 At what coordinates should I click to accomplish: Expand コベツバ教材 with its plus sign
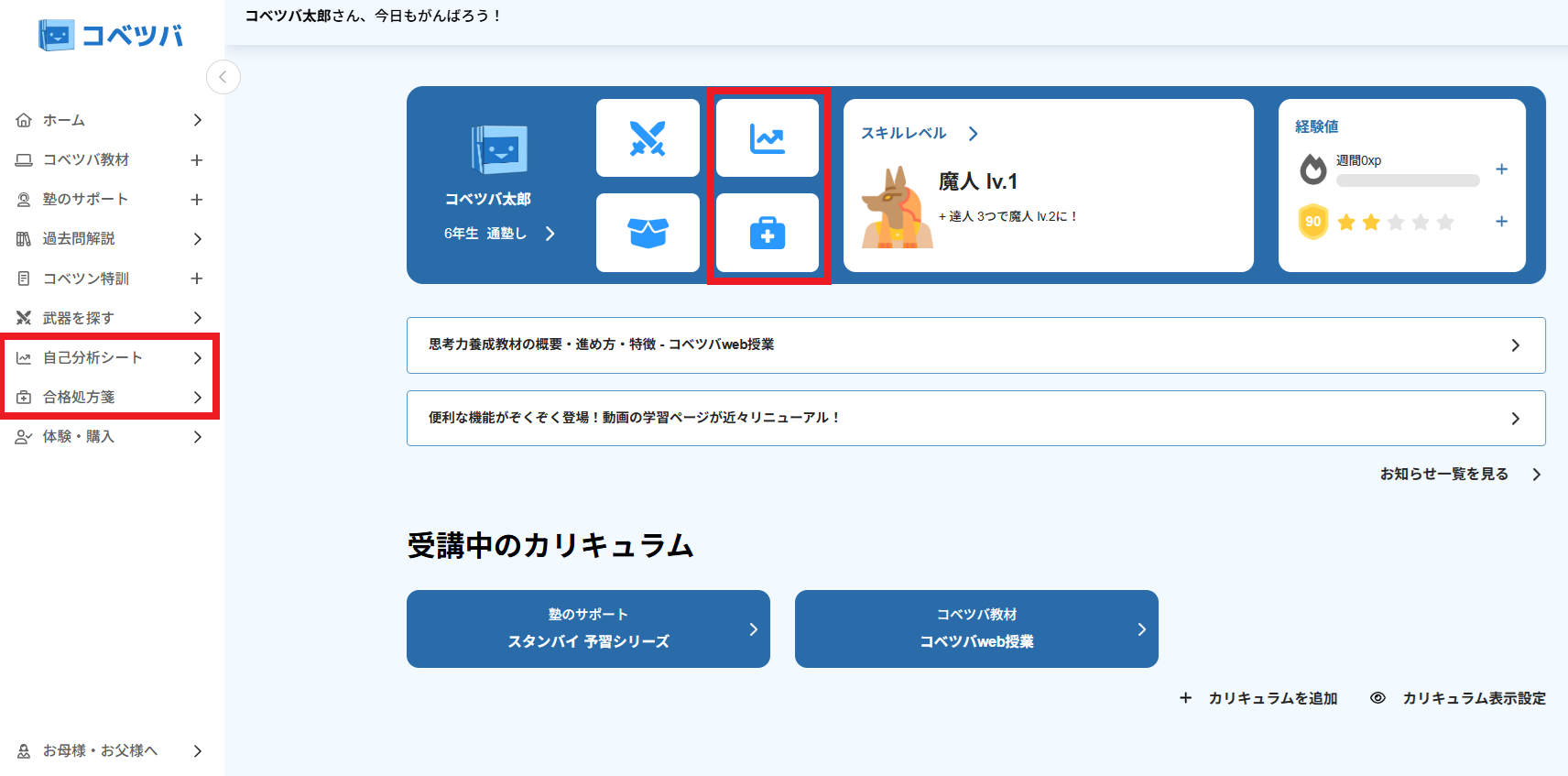pyautogui.click(x=196, y=159)
